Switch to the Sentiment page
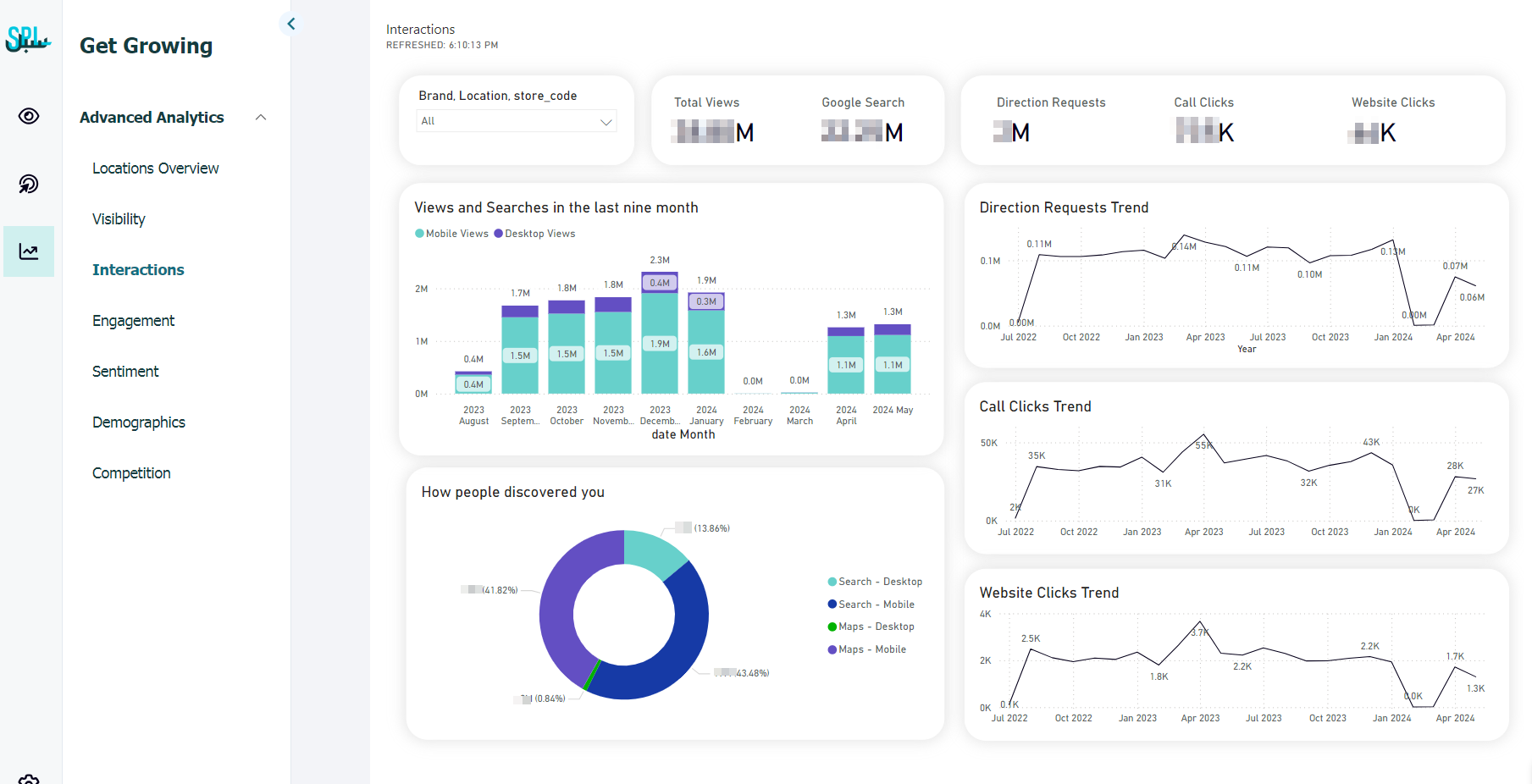 [125, 372]
